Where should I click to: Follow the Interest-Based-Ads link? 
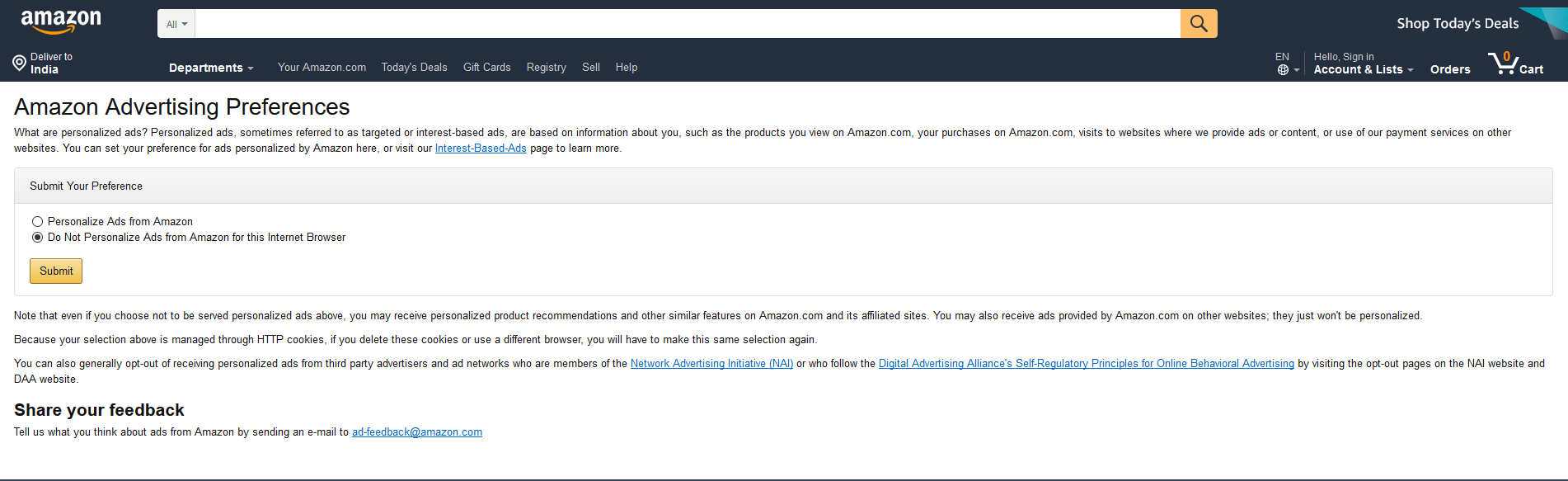[x=481, y=149]
